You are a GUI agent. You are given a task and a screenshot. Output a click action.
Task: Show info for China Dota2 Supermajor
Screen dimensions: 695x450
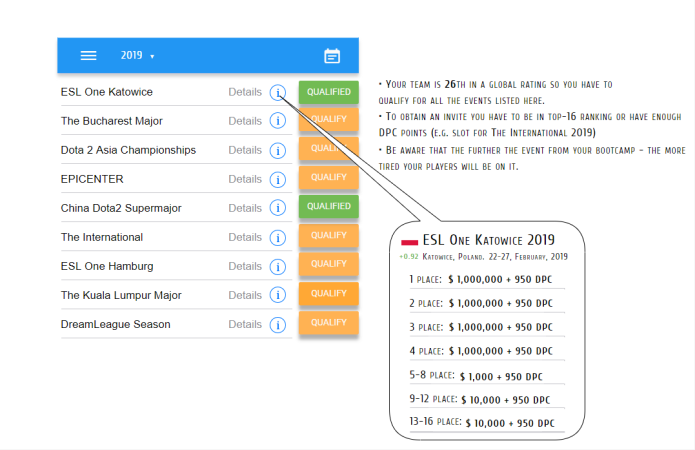[x=278, y=208]
